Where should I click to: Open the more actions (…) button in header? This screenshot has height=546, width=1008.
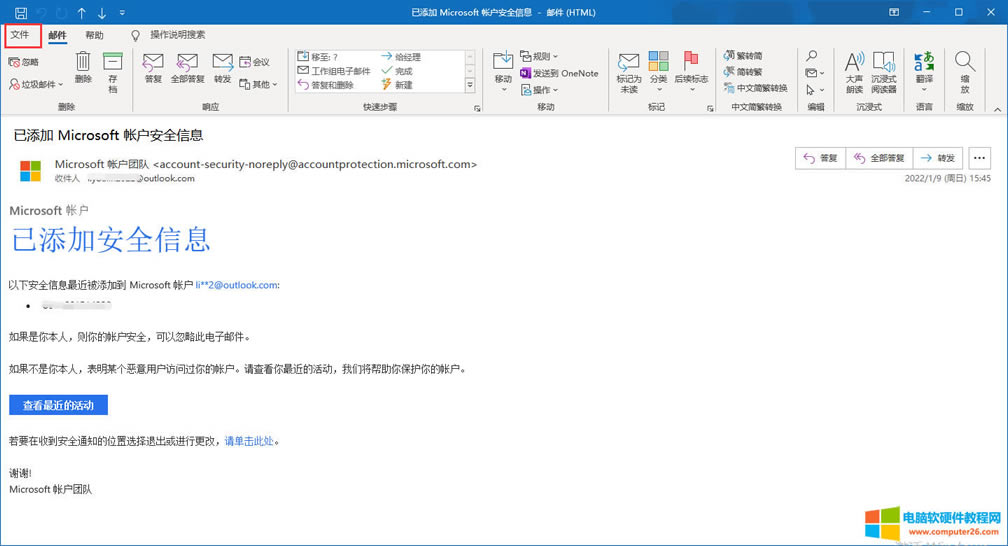pyautogui.click(x=979, y=158)
